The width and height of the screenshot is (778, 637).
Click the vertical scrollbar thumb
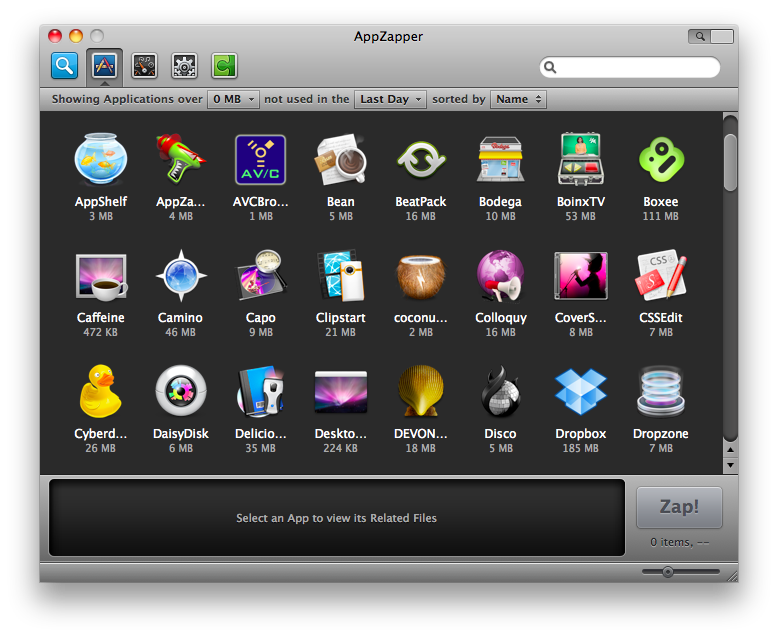click(730, 162)
